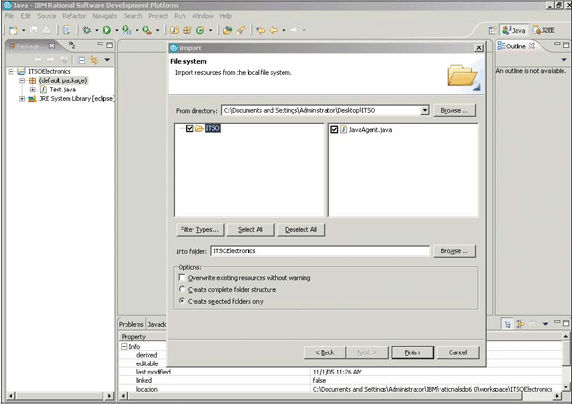Screen dimensions: 572x404
Task: Click the ITSO folder icon in the dialog
Action: pyautogui.click(x=199, y=128)
